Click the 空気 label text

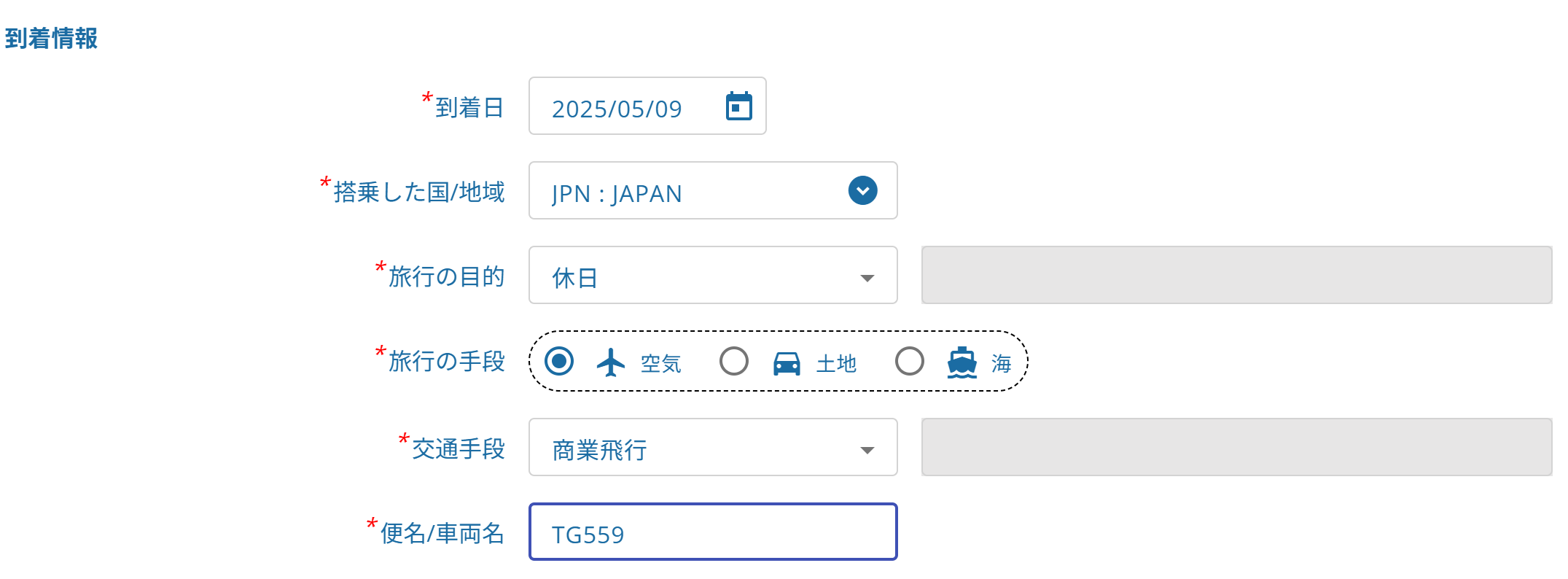coord(660,363)
